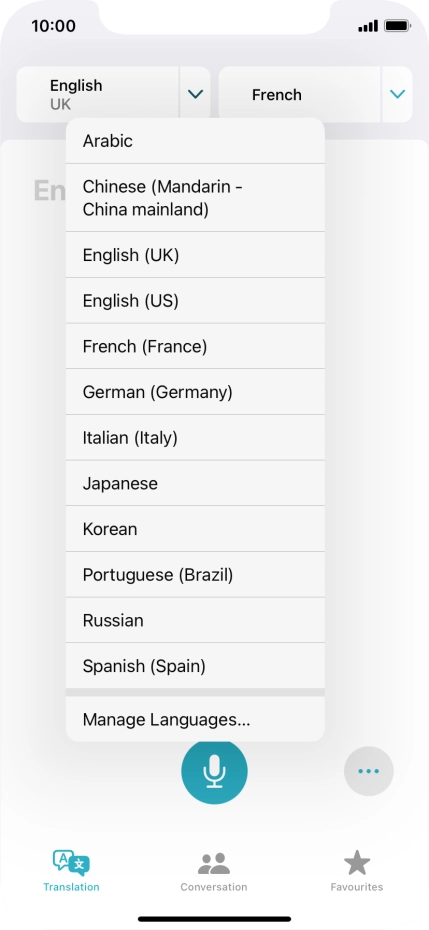Viewport: 429px width, 930px height.
Task: Pick Spanish (Spain) from the menu
Action: tap(195, 666)
